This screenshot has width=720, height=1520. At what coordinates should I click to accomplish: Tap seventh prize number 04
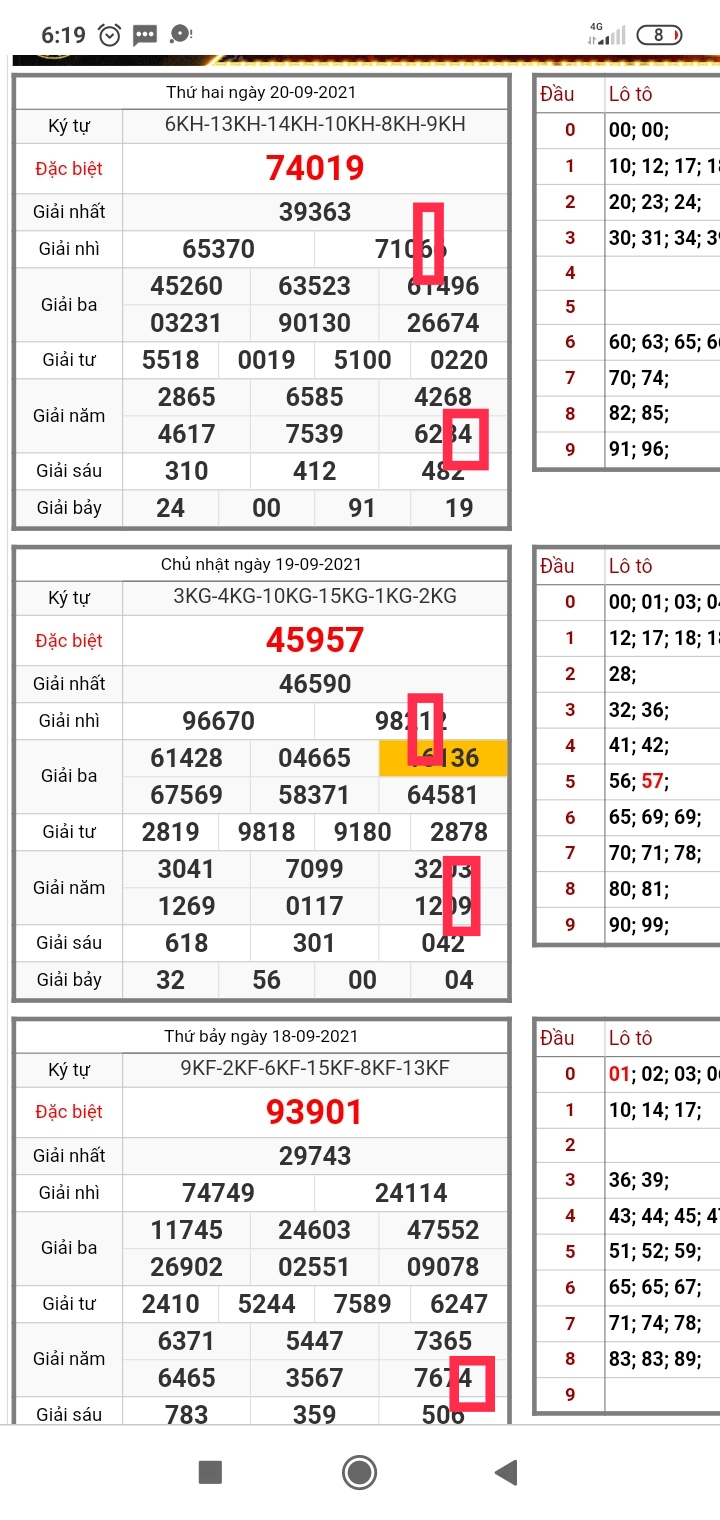click(459, 980)
